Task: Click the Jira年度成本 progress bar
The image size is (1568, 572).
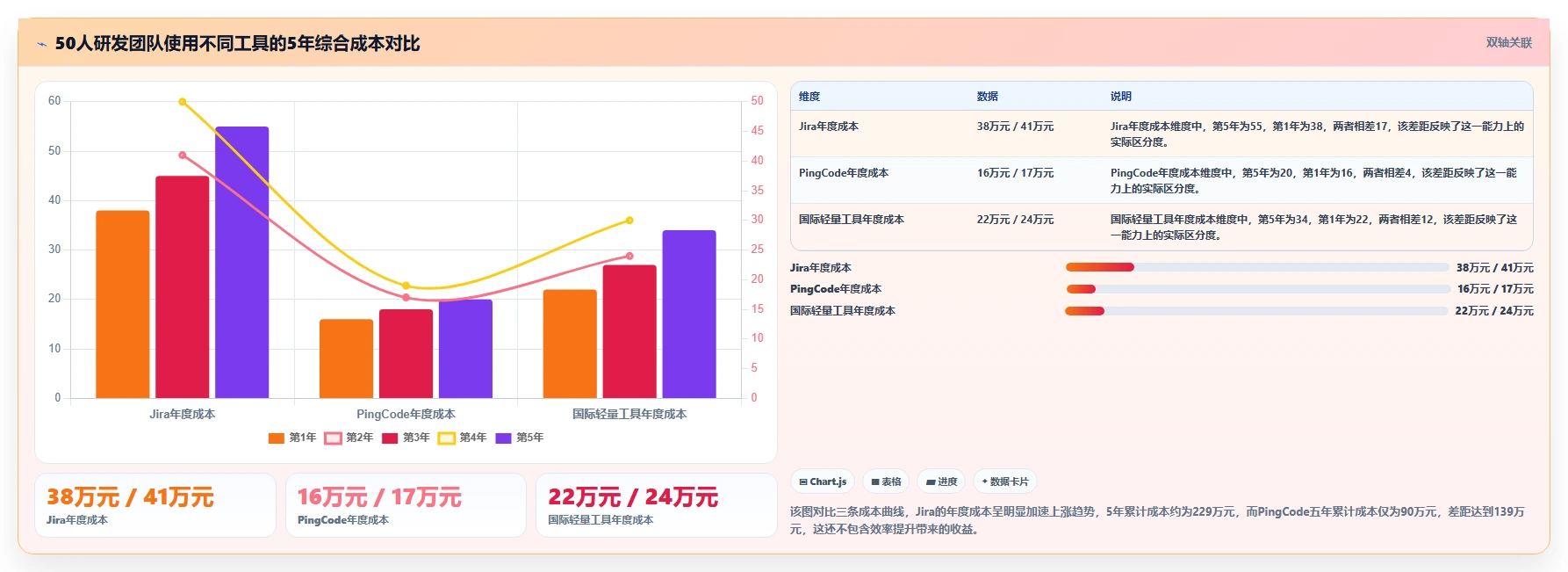Action: 1257,267
